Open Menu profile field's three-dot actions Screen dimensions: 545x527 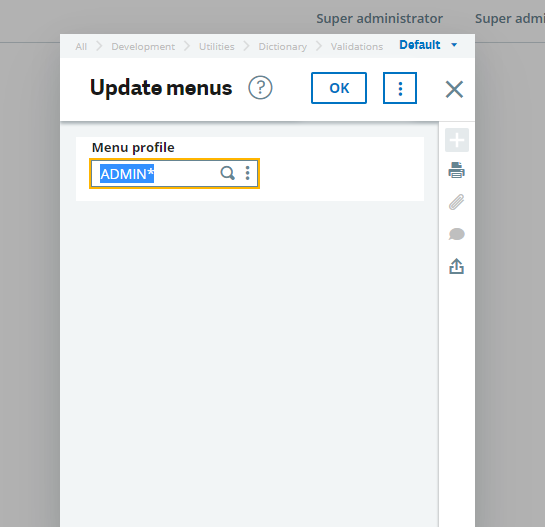point(247,173)
